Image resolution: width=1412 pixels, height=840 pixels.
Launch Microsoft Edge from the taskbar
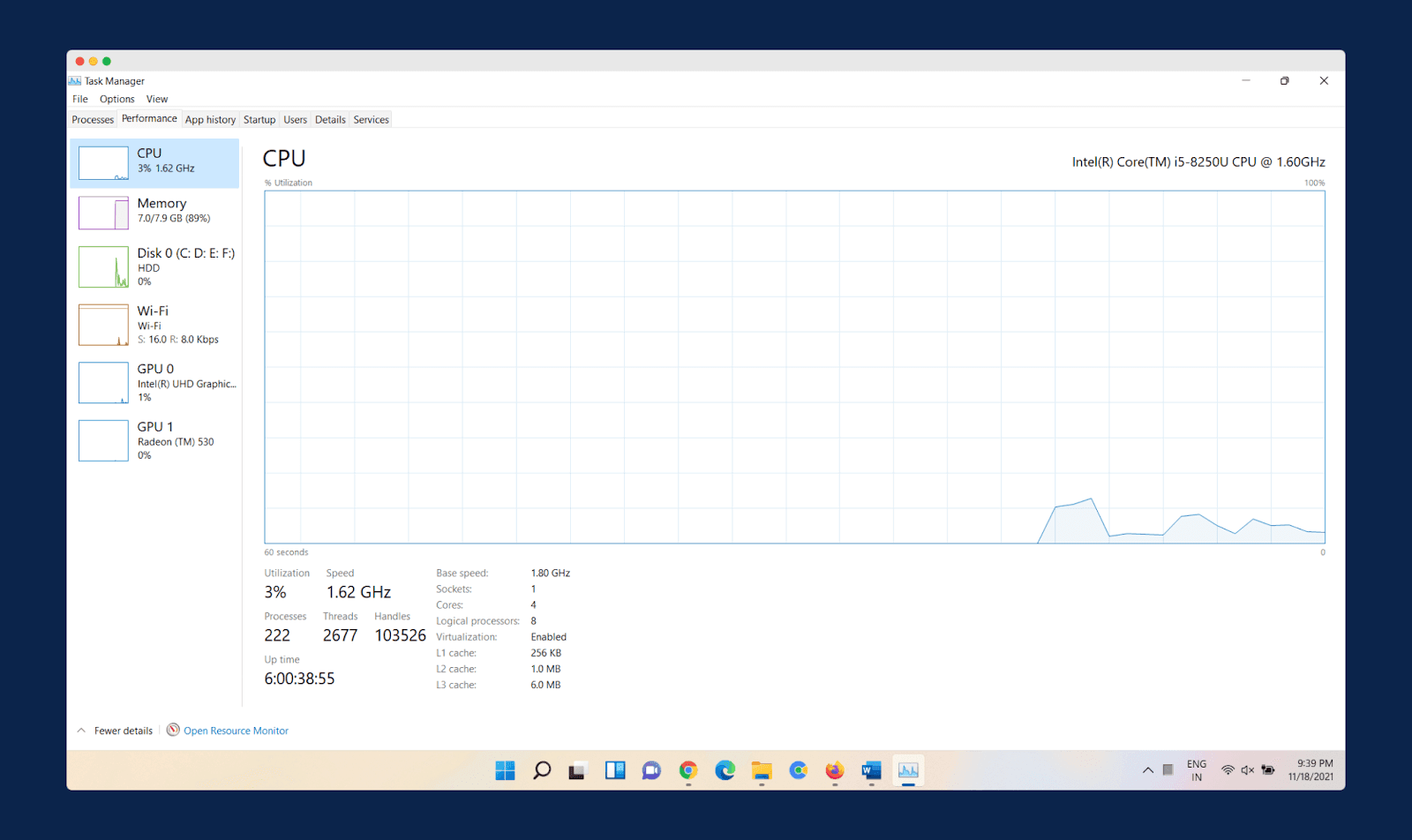(725, 770)
